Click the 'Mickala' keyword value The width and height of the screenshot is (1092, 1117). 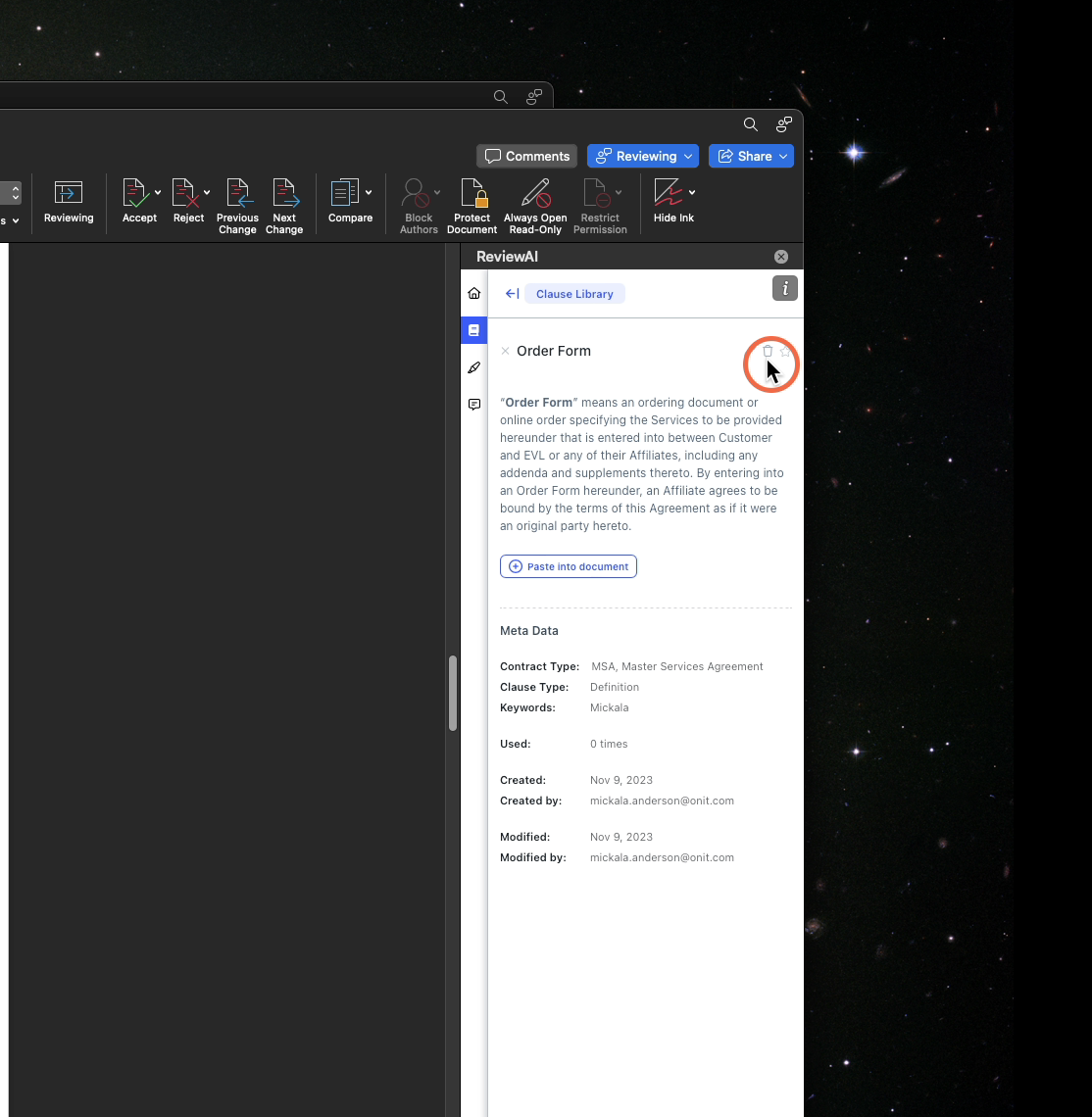click(610, 708)
